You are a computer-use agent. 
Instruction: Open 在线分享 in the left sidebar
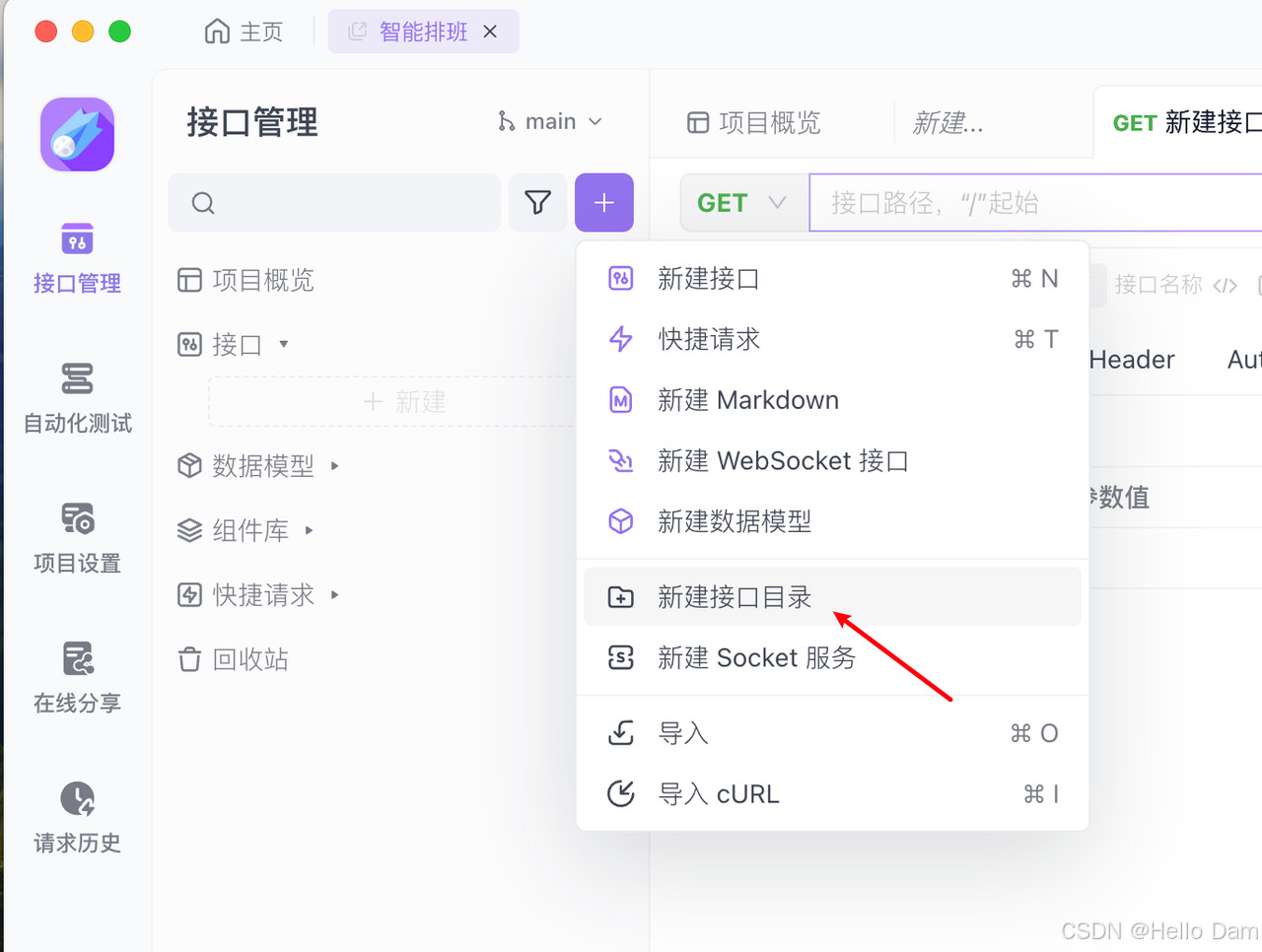click(x=77, y=679)
